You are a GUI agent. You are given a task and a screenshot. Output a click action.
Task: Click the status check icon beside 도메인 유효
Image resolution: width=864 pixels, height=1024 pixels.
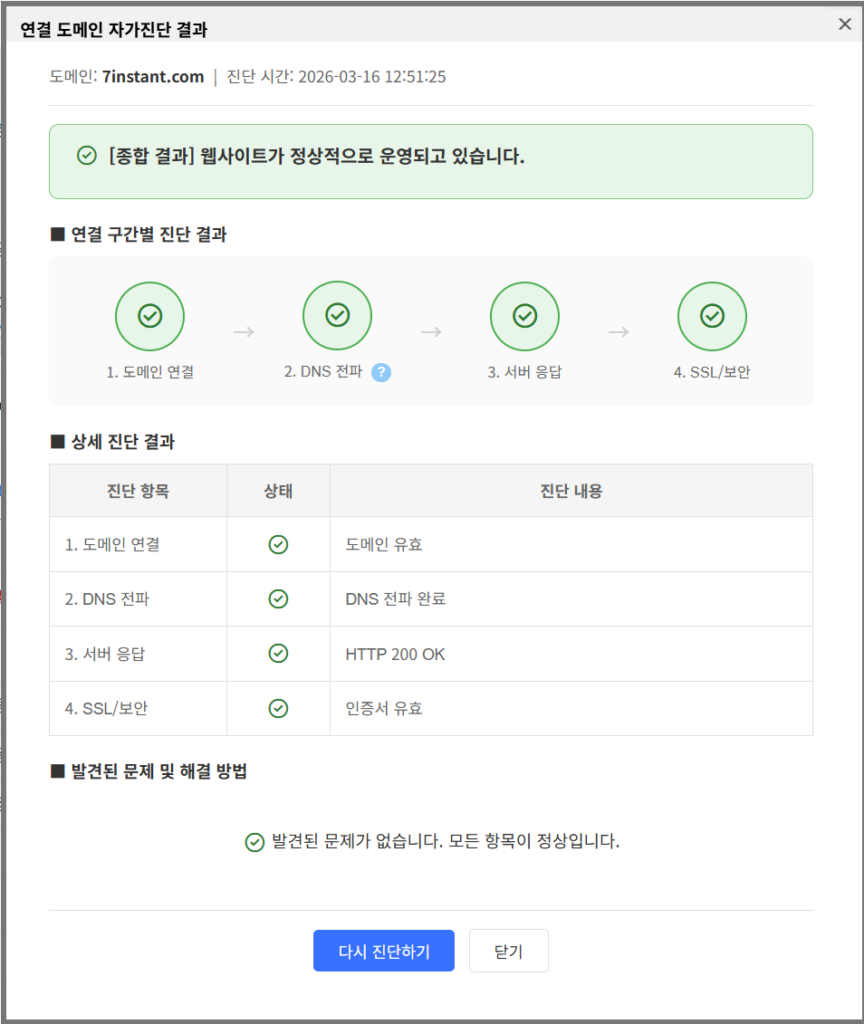(279, 544)
